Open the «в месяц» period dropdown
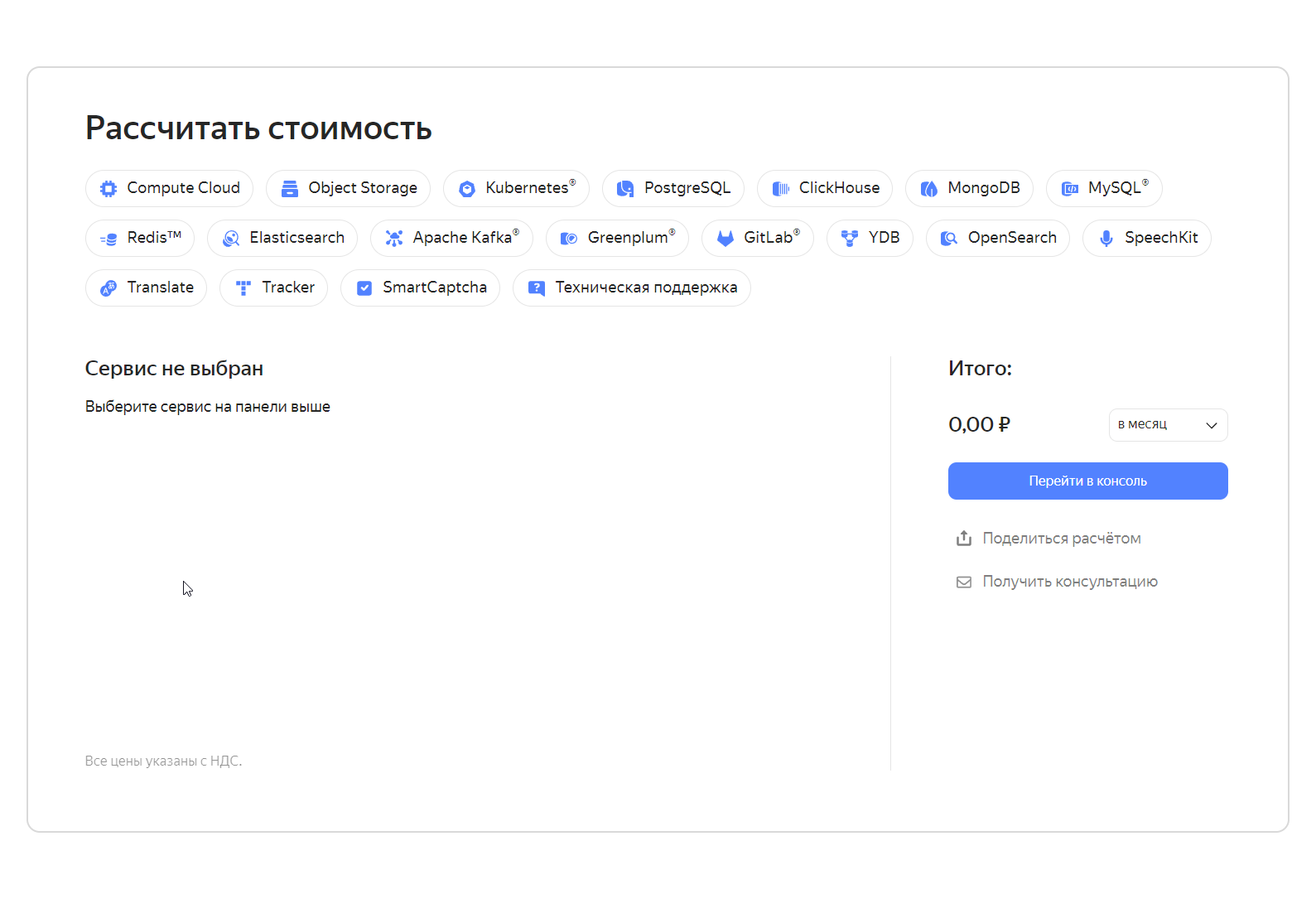1316x899 pixels. pos(1168,425)
